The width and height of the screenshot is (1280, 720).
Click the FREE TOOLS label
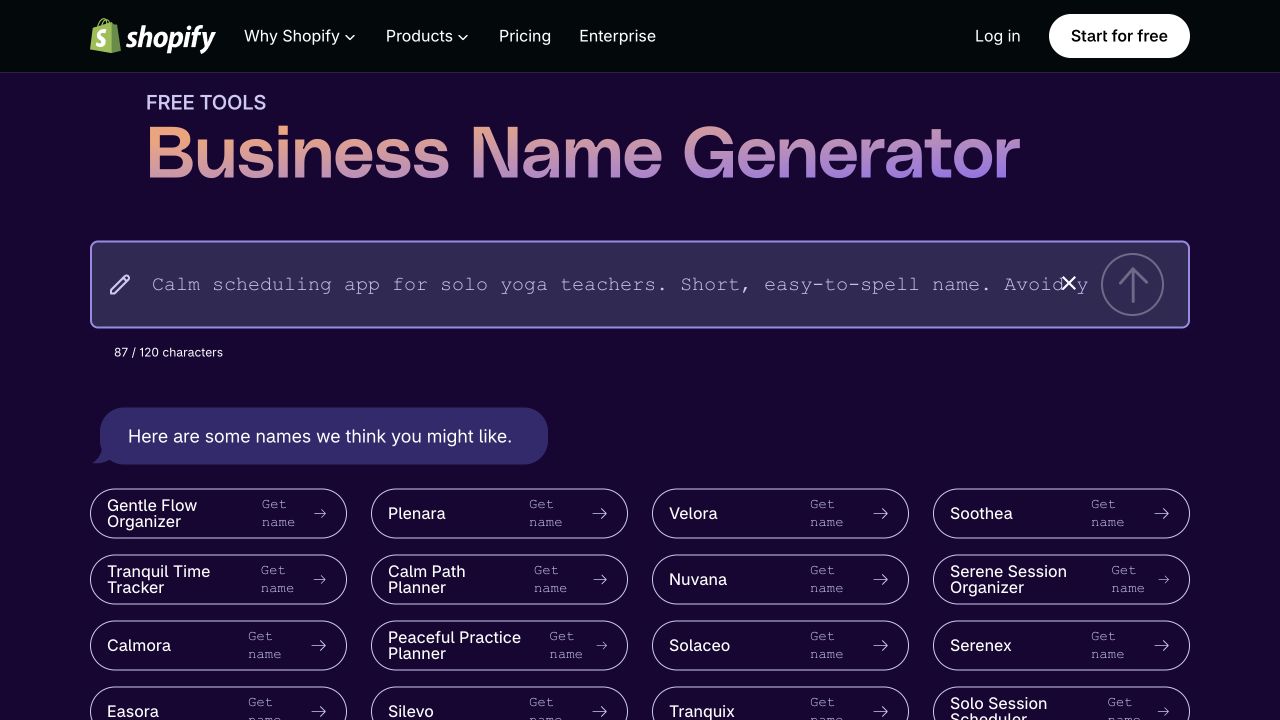click(206, 102)
